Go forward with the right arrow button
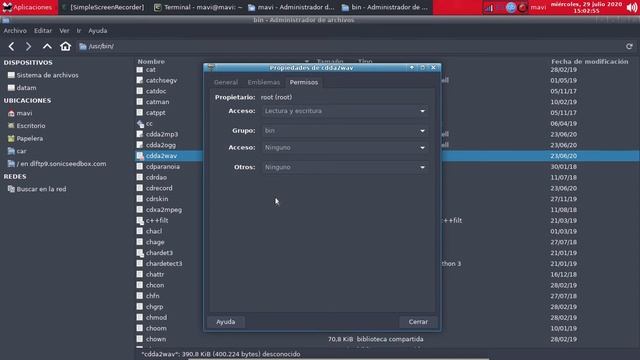Image resolution: width=640 pixels, height=360 pixels. 28,47
